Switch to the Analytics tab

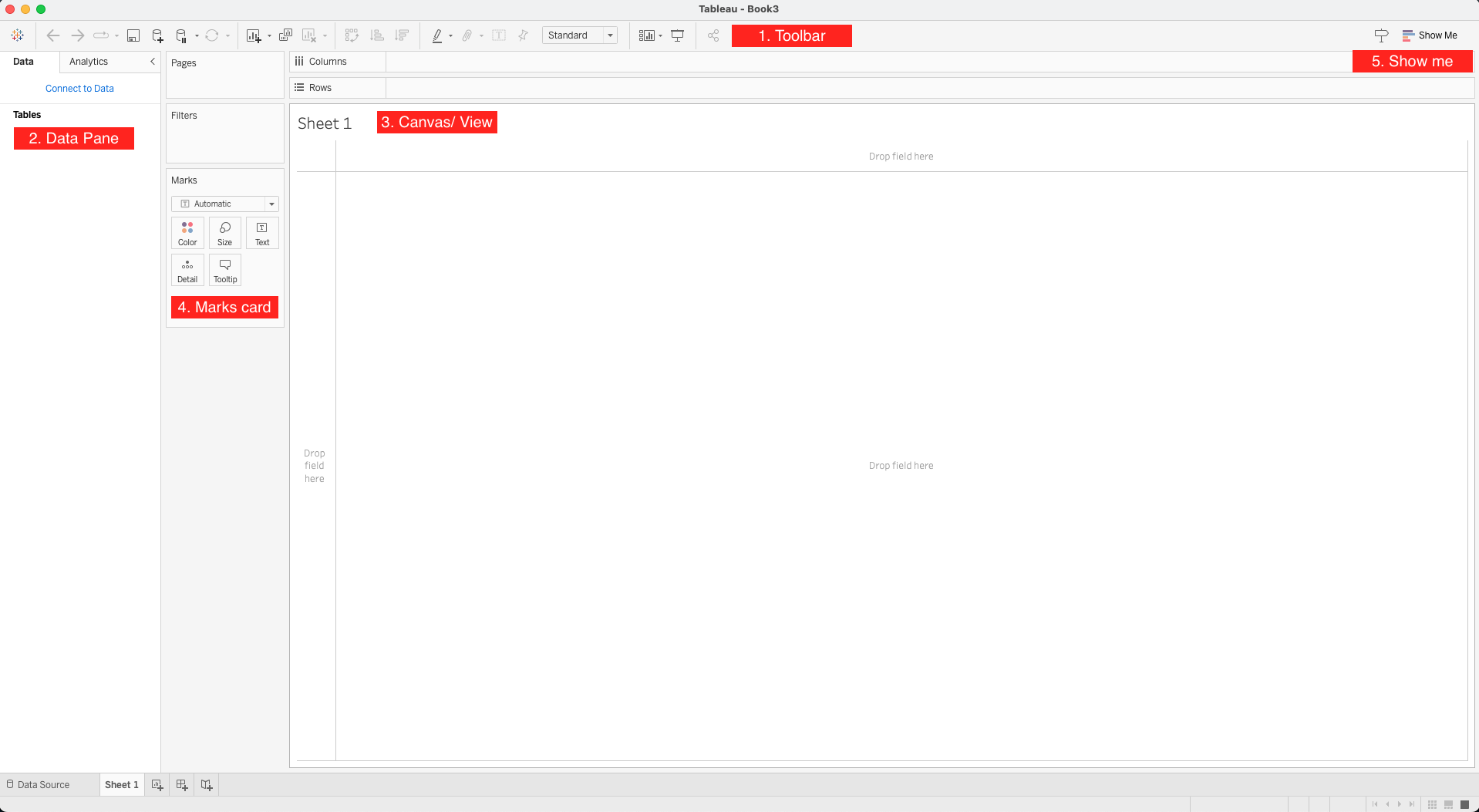point(89,62)
